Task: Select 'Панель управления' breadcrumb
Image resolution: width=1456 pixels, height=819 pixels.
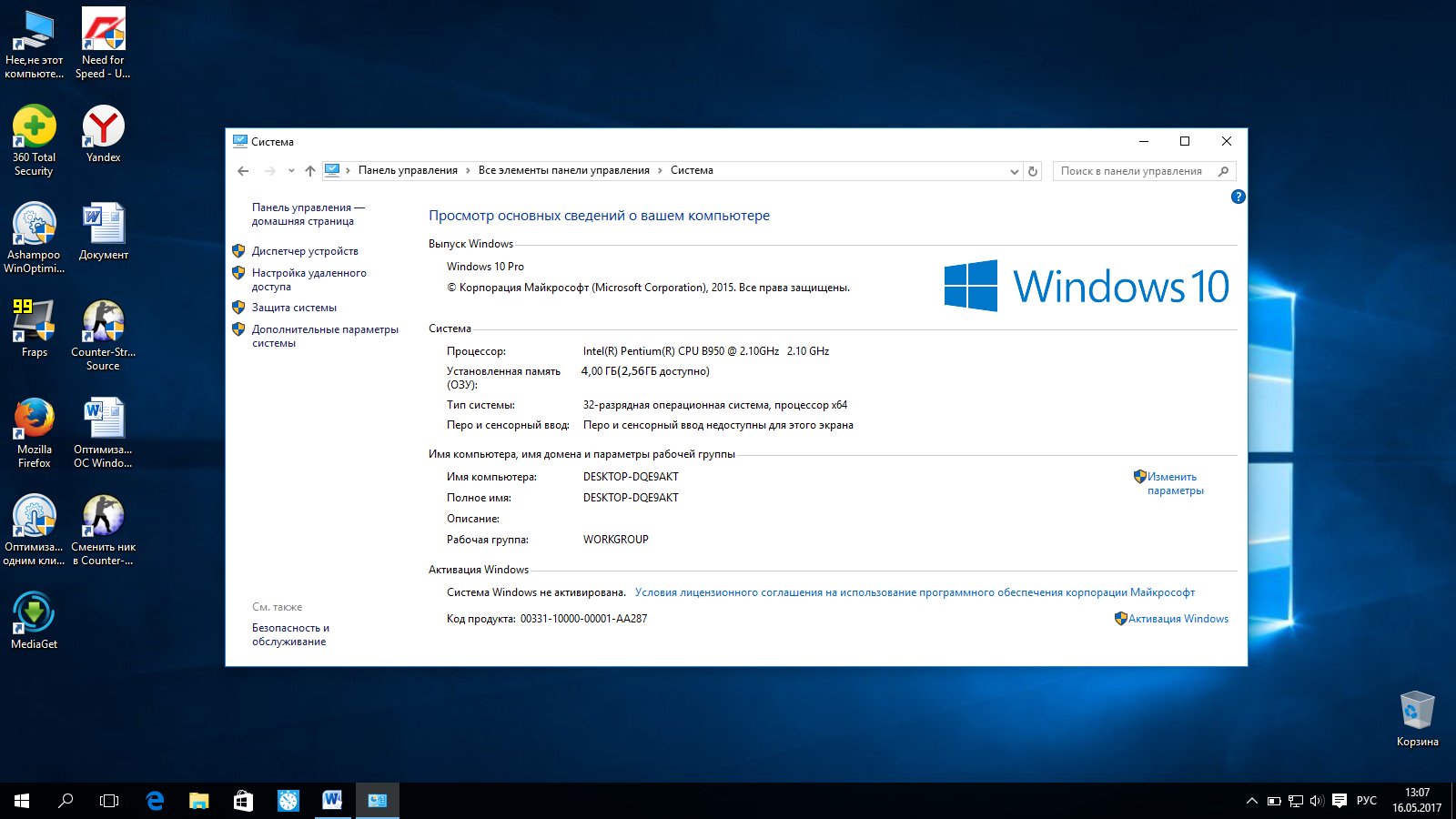Action: pos(408,170)
